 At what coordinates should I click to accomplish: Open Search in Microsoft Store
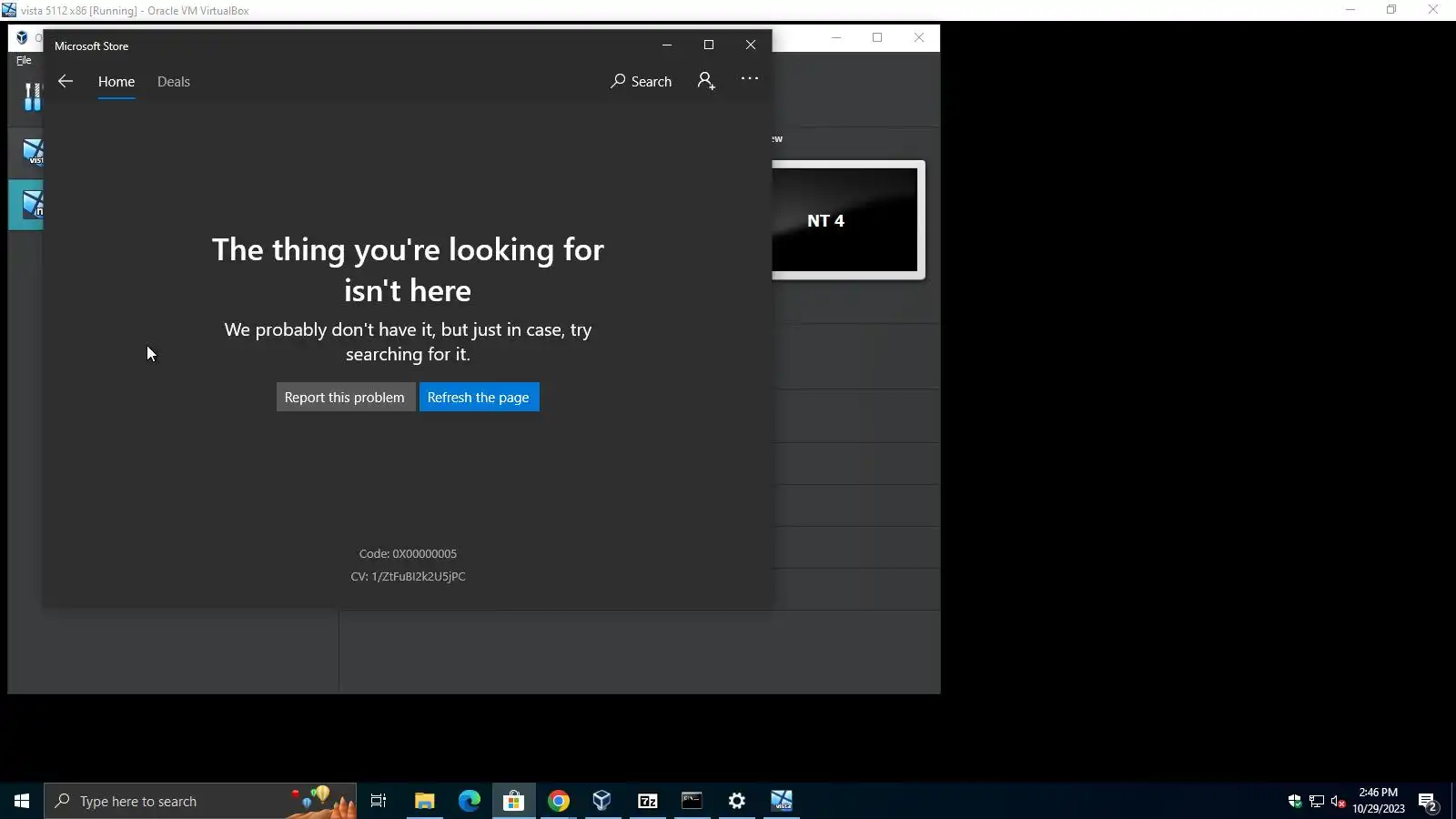tap(642, 81)
